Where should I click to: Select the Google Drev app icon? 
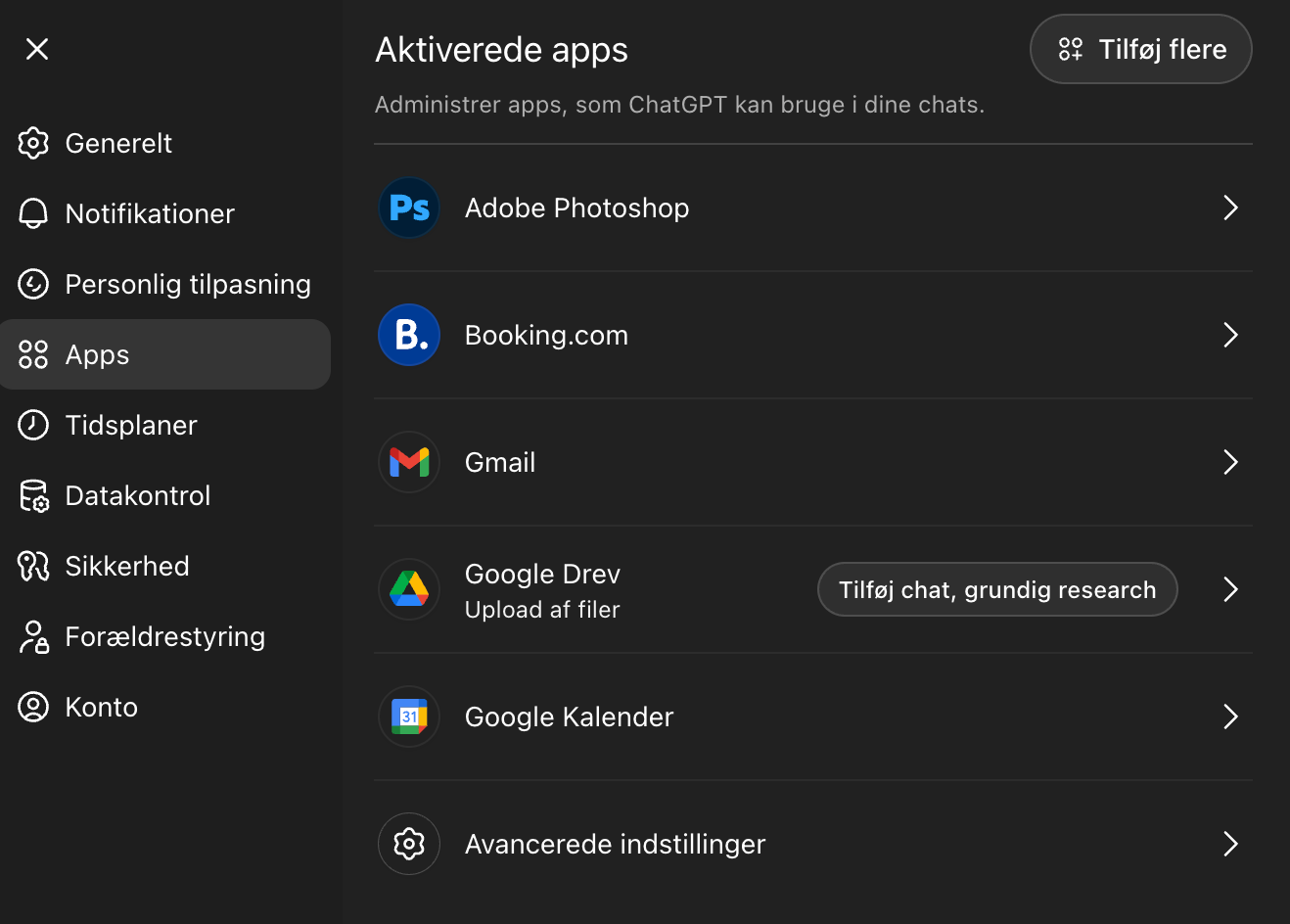(408, 589)
